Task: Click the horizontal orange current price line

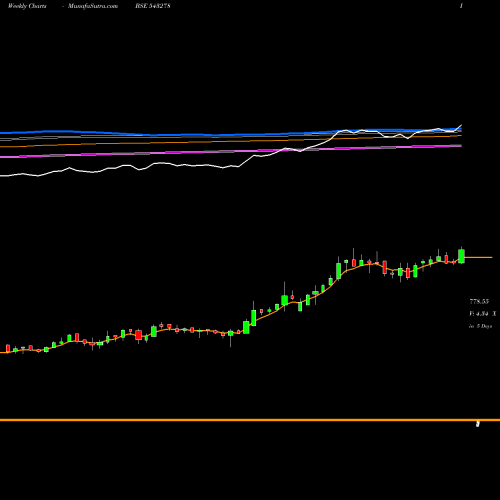Action: pos(478,257)
